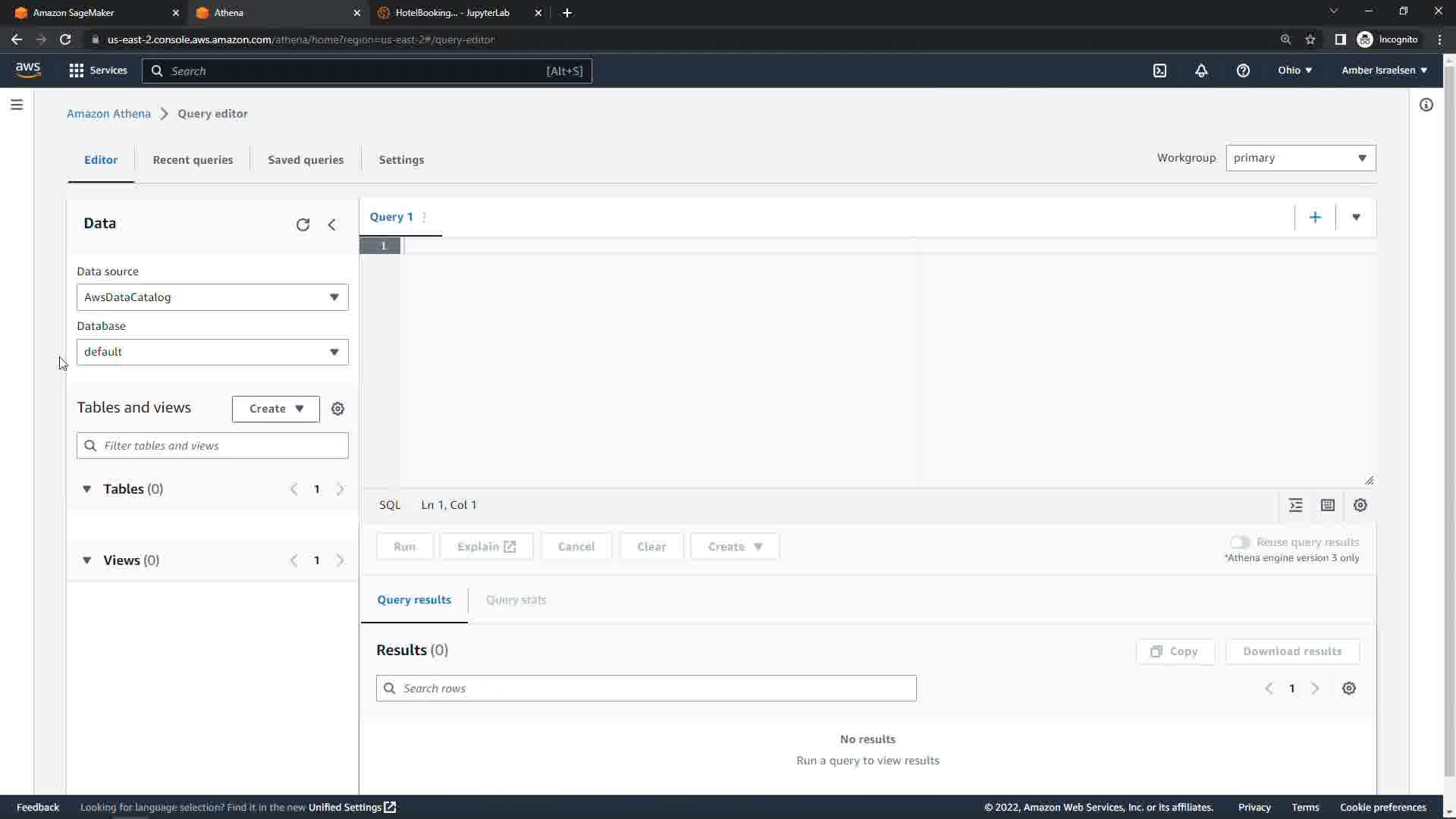
Task: Toggle Reuse query results switch
Action: 1239,542
